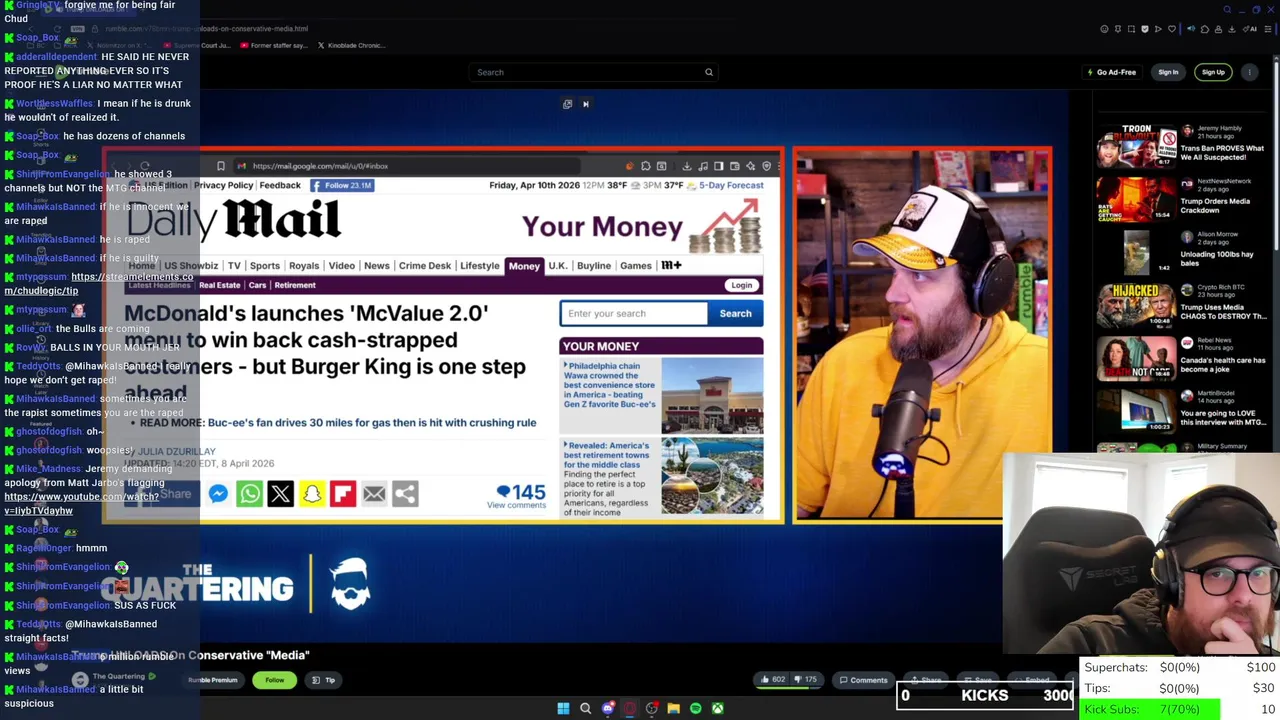Click the Crime Desk tab on Daily Mail
Image resolution: width=1280 pixels, height=720 pixels.
[425, 266]
